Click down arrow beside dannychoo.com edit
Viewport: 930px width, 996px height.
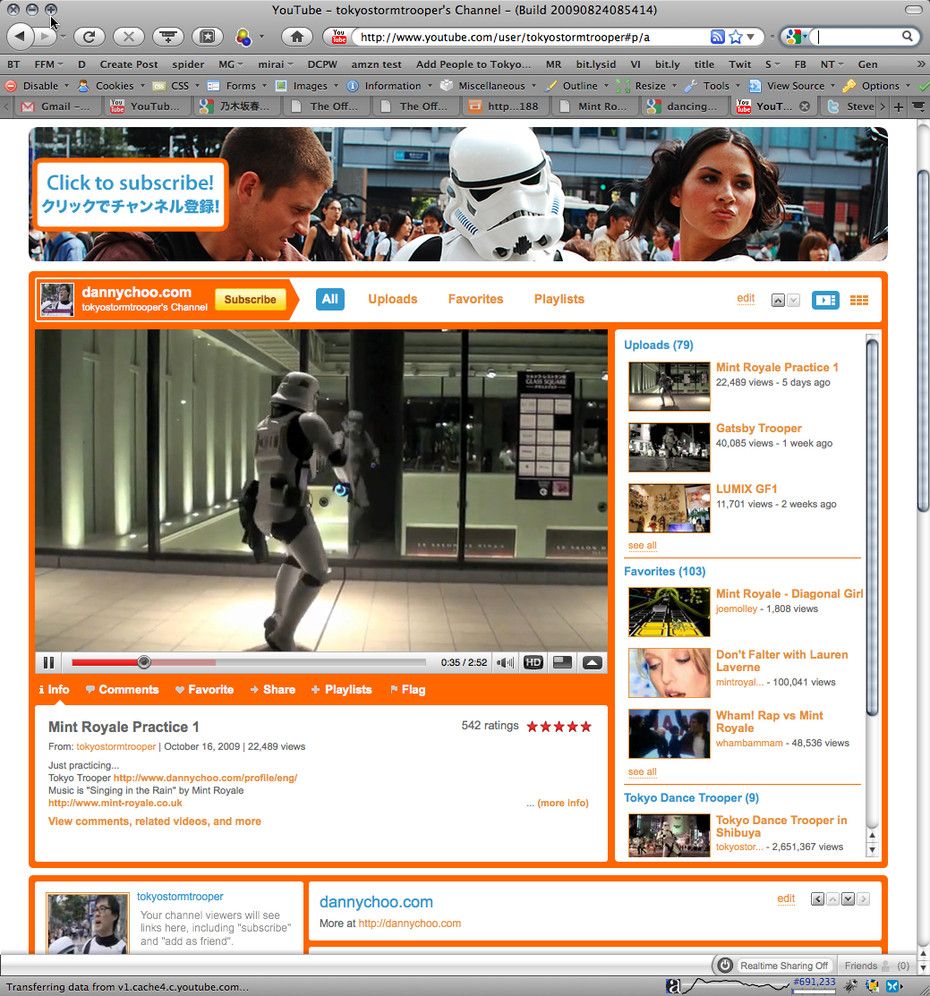(x=848, y=899)
